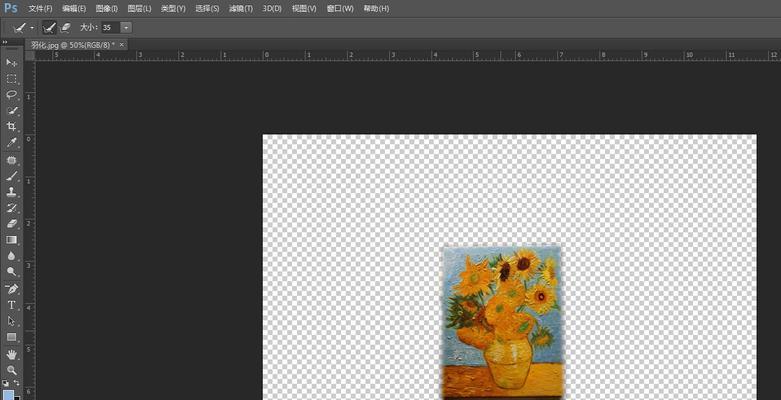Swap foreground and background colors
The height and width of the screenshot is (400, 781).
click(x=16, y=383)
